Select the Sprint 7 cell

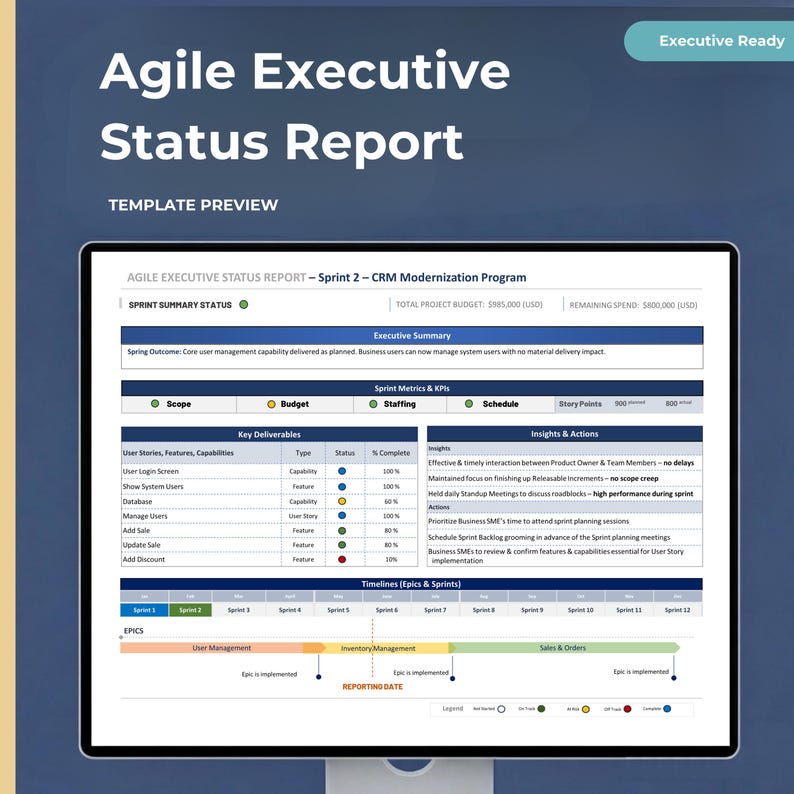435,610
